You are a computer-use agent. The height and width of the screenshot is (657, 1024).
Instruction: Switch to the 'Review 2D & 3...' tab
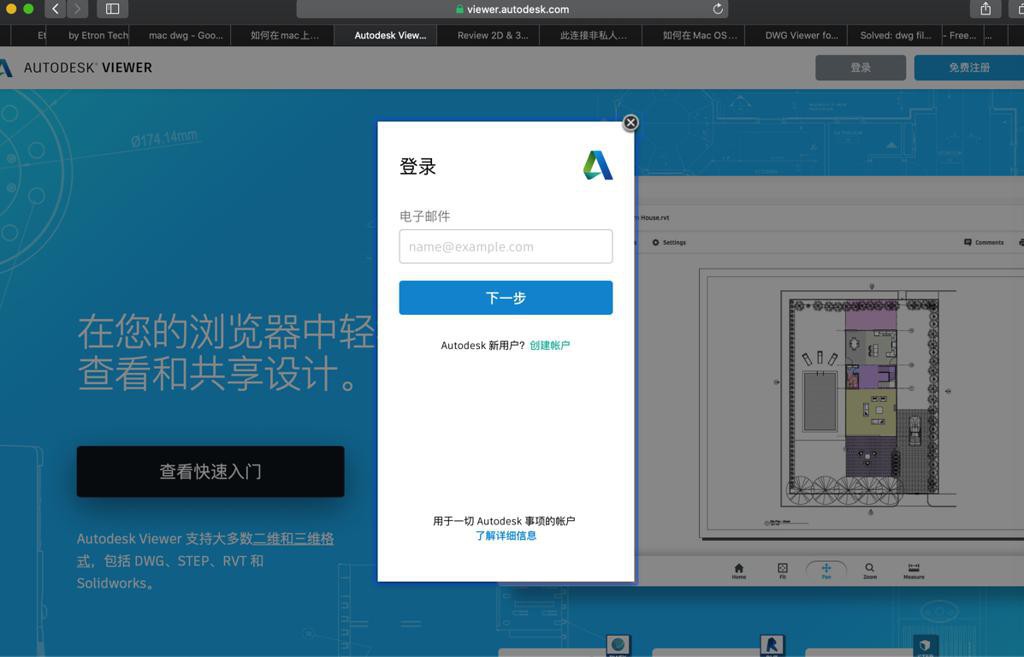[492, 35]
